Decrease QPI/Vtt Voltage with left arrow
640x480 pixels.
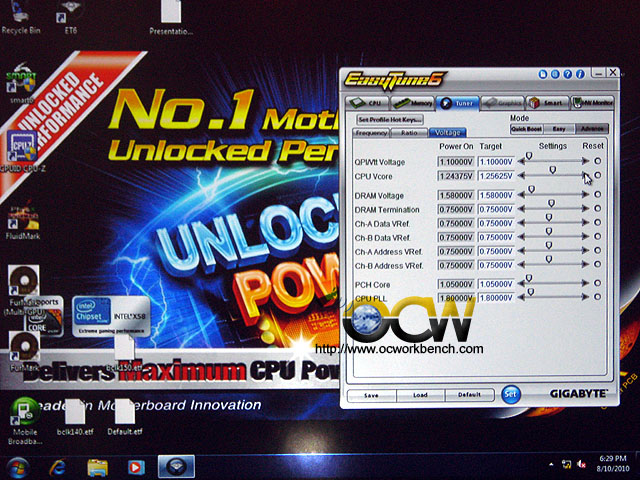click(x=521, y=162)
